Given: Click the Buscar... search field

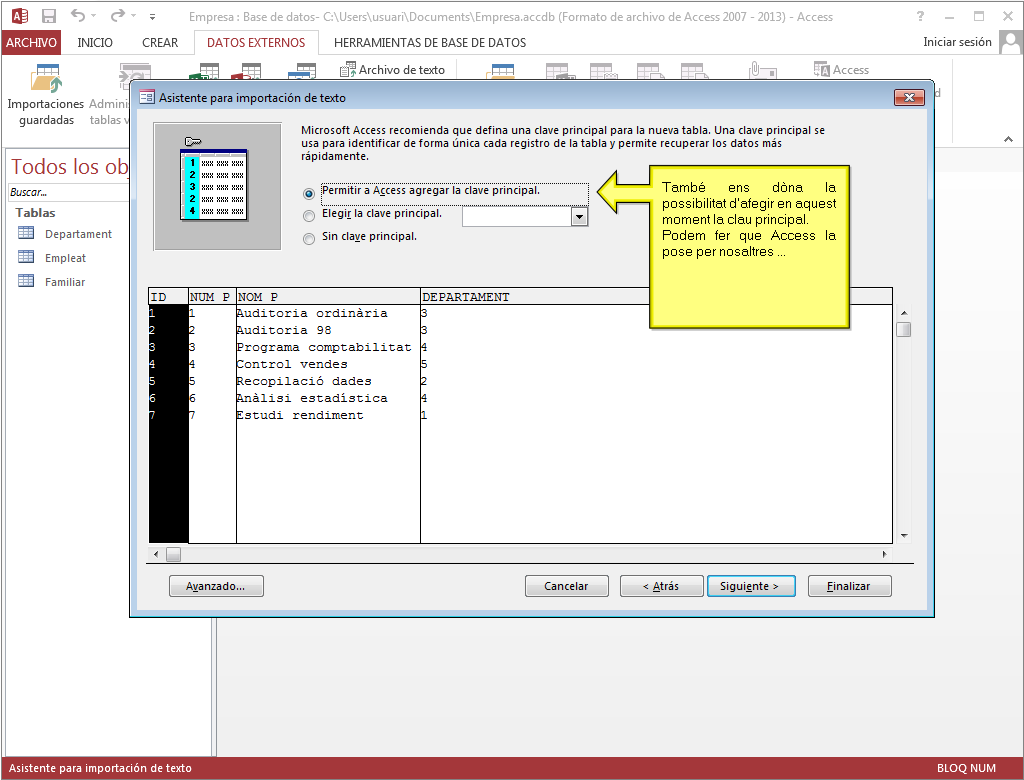Looking at the screenshot, I should (69, 192).
